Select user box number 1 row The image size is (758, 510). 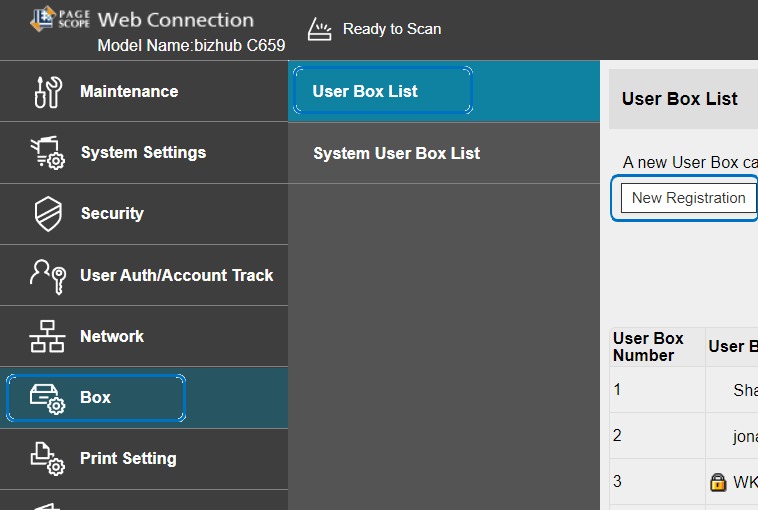coord(657,390)
